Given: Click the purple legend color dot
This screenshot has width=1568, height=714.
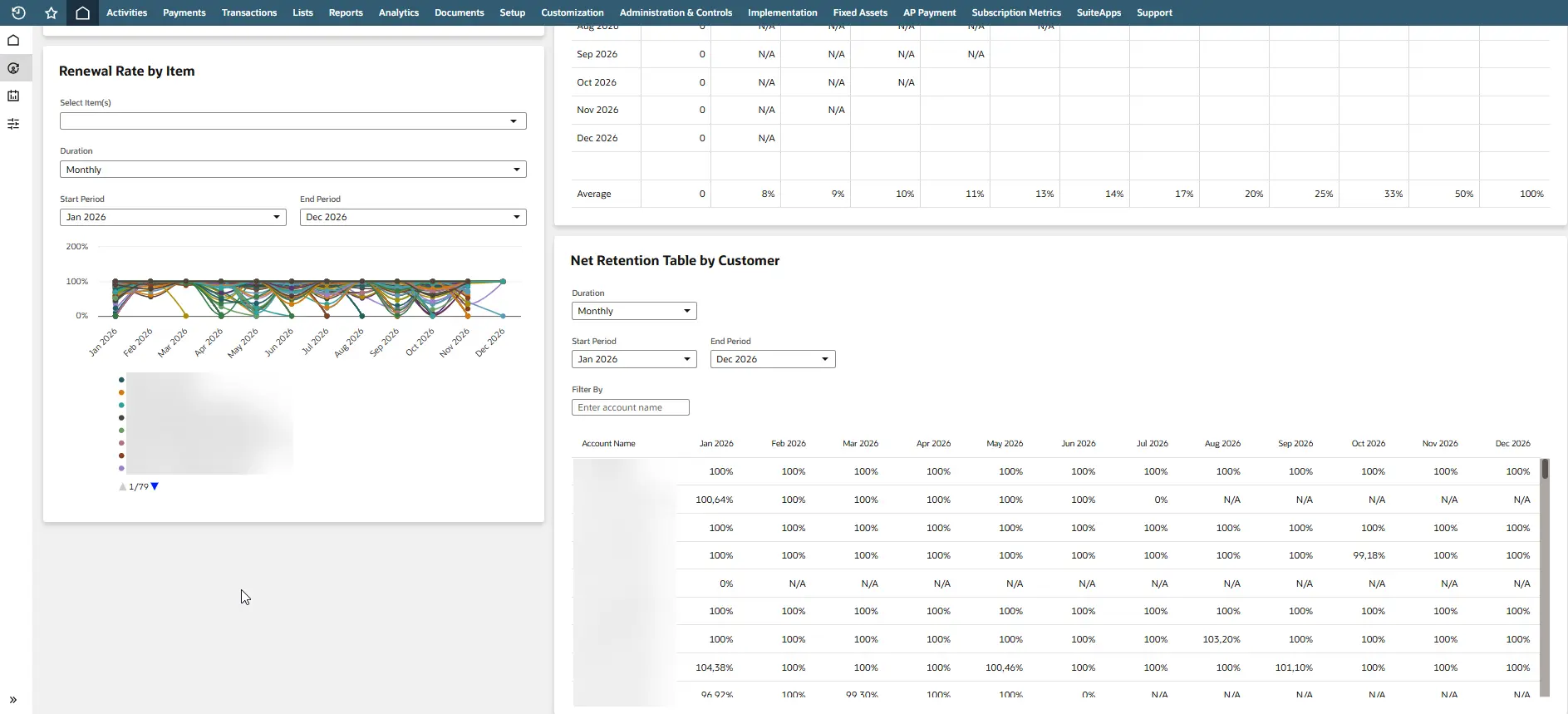Looking at the screenshot, I should click(121, 468).
